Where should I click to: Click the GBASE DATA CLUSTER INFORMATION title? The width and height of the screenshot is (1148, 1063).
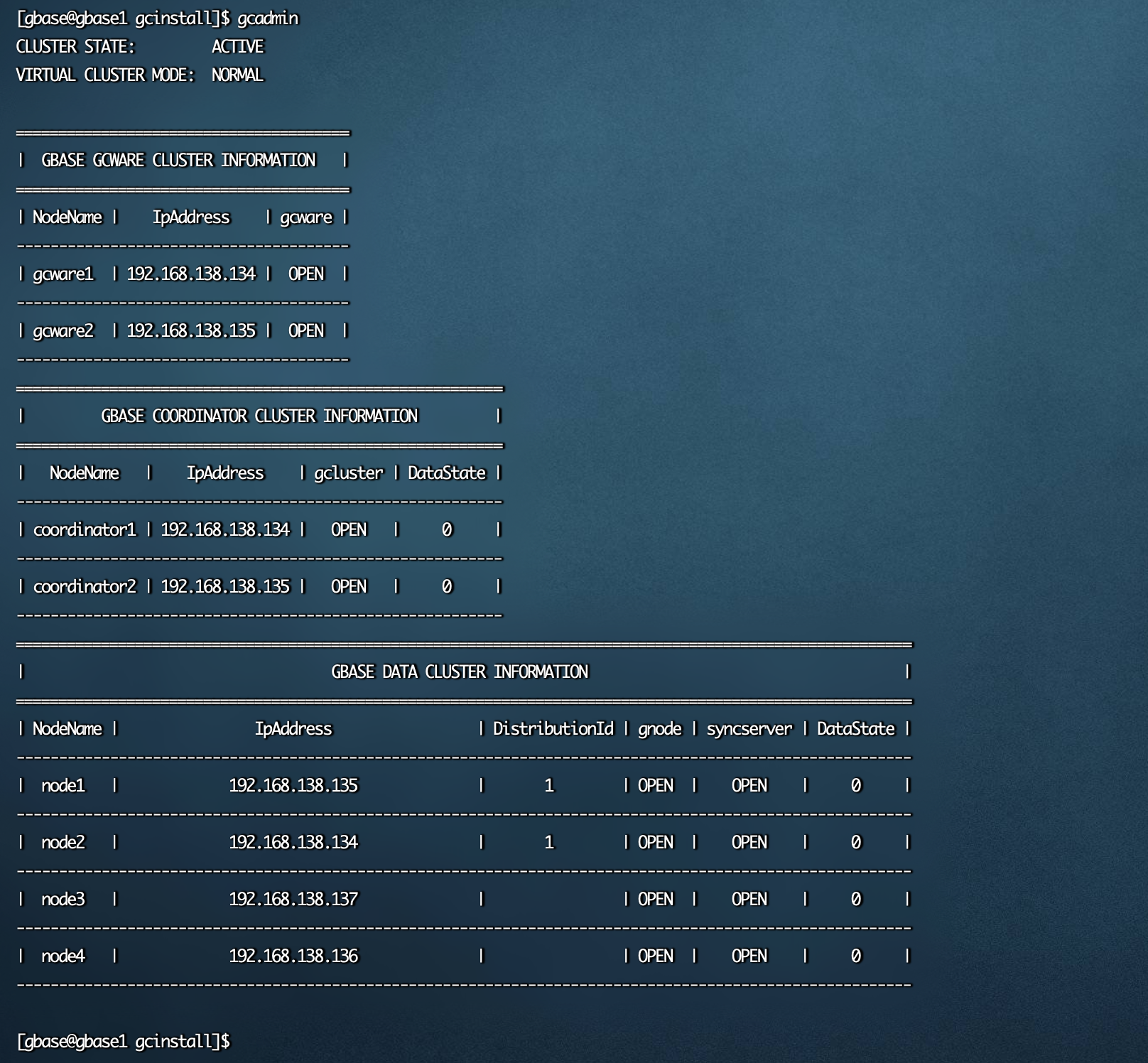coord(460,672)
